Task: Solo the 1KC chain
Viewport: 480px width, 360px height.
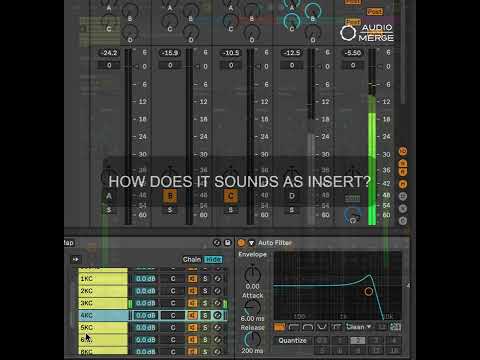Action: click(x=205, y=279)
